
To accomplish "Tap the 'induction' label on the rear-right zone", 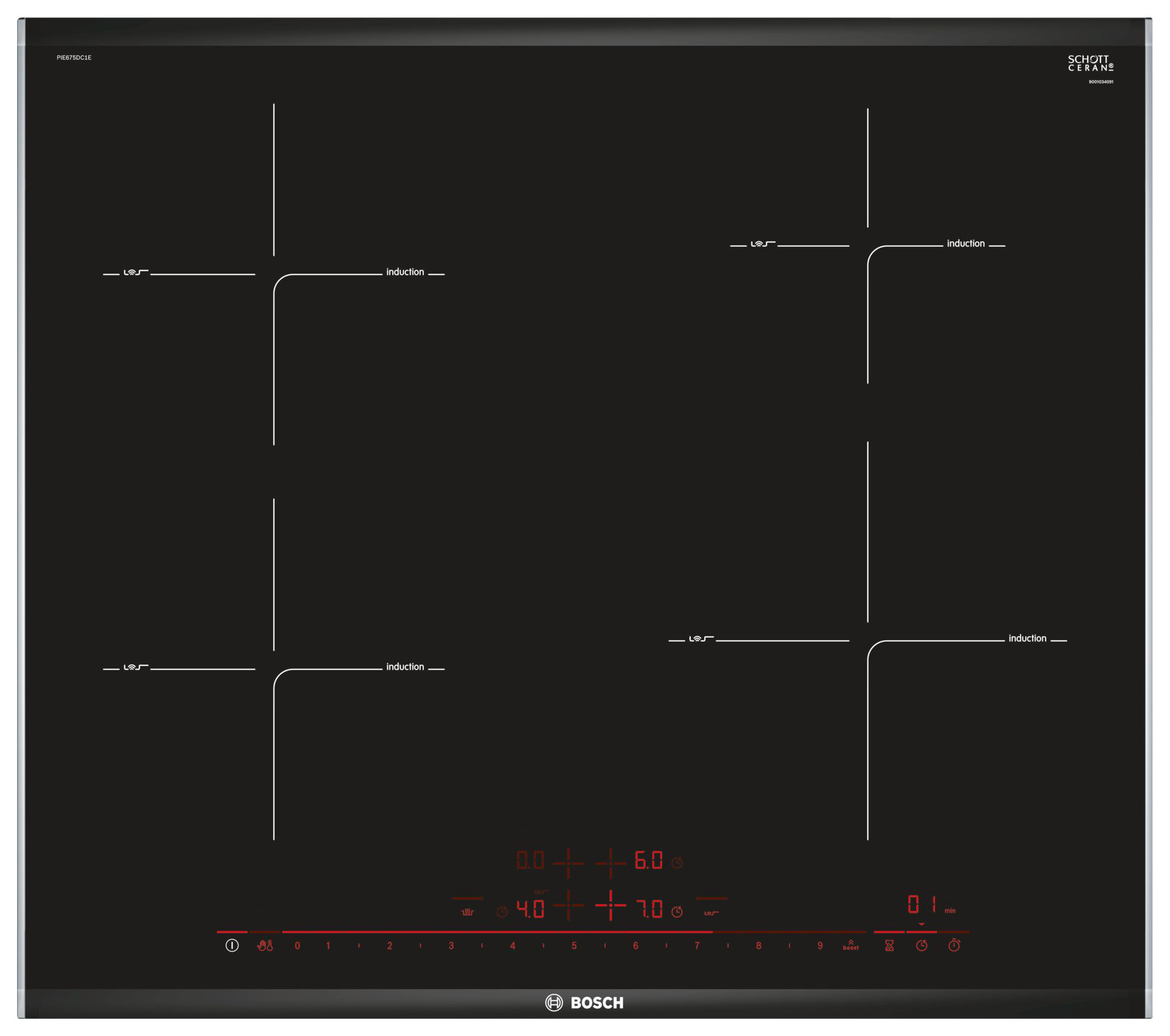I will pyautogui.click(x=966, y=243).
